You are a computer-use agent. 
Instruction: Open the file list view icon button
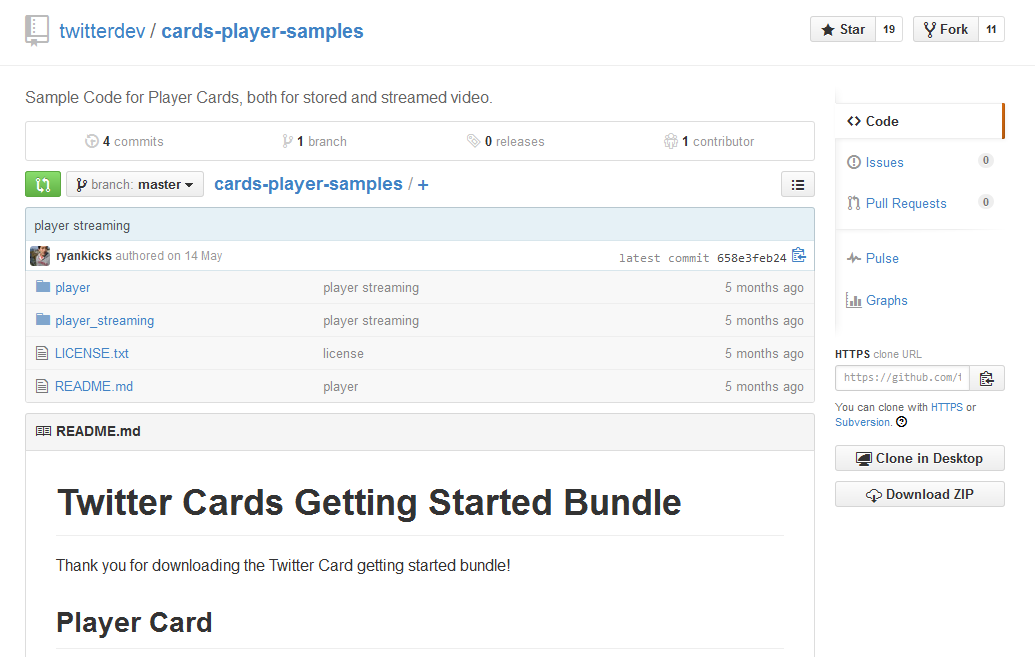(797, 185)
